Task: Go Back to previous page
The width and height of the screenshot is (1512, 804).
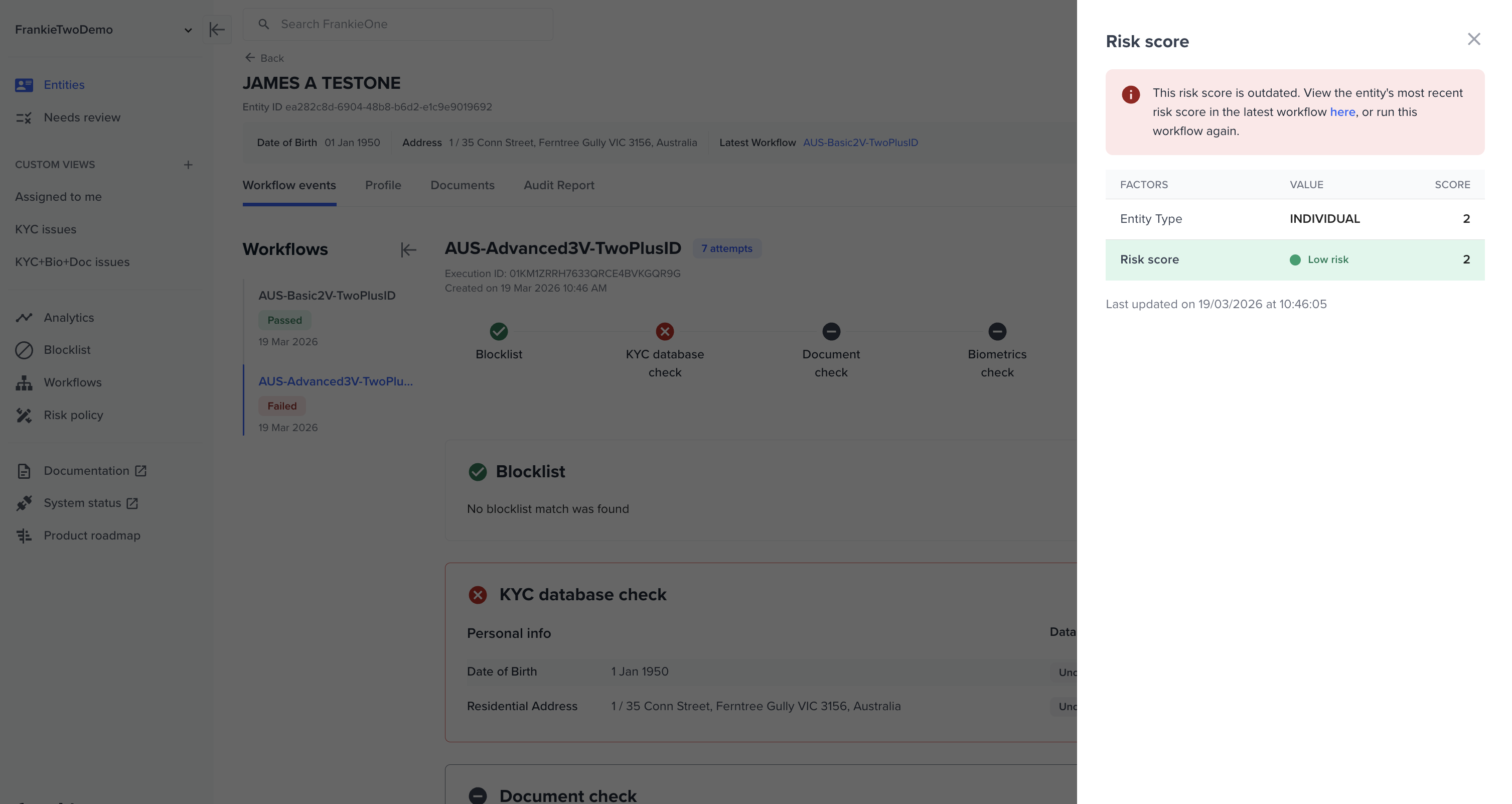Action: pos(264,58)
